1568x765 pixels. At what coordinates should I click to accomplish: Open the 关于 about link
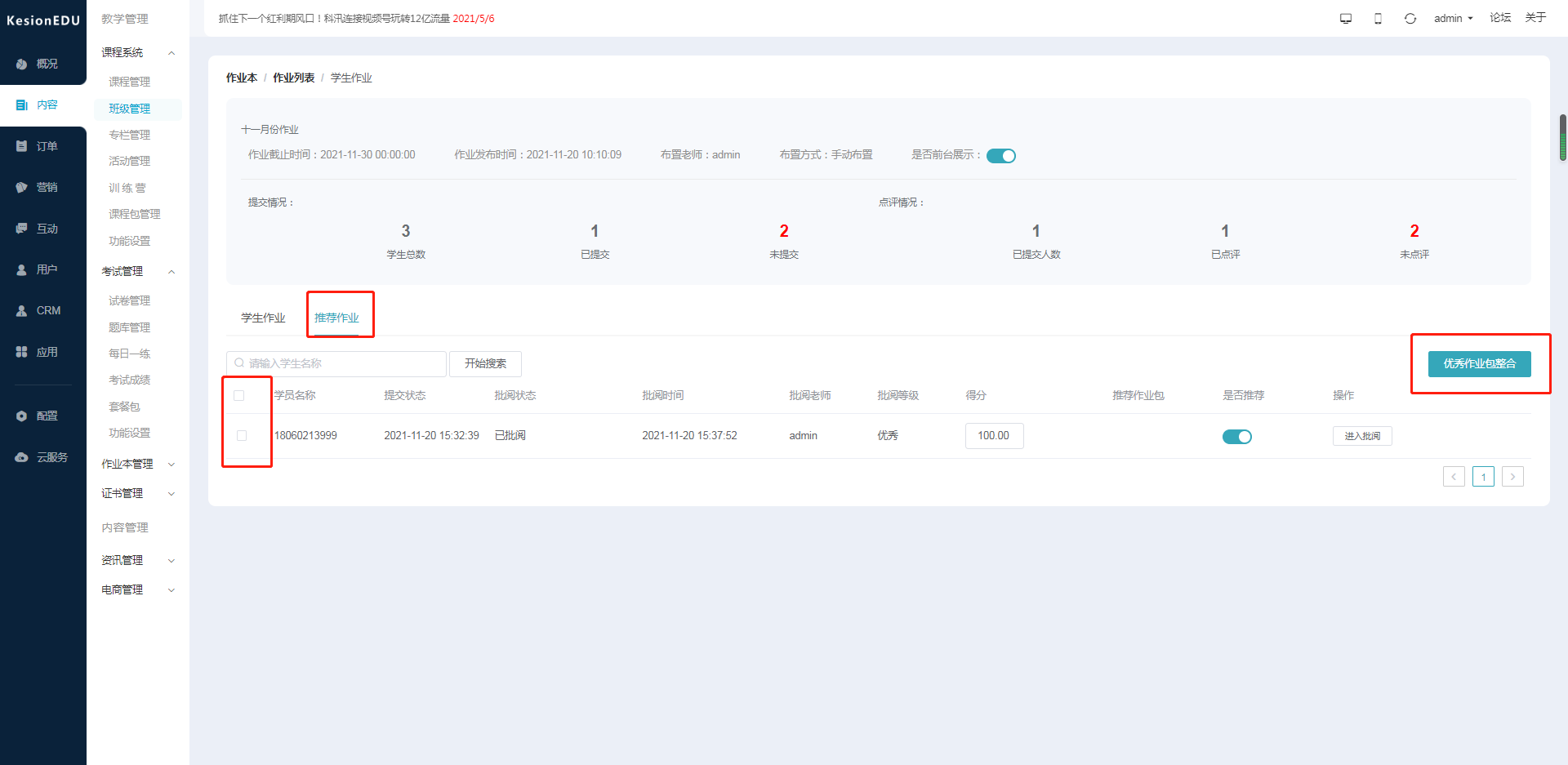point(1535,18)
